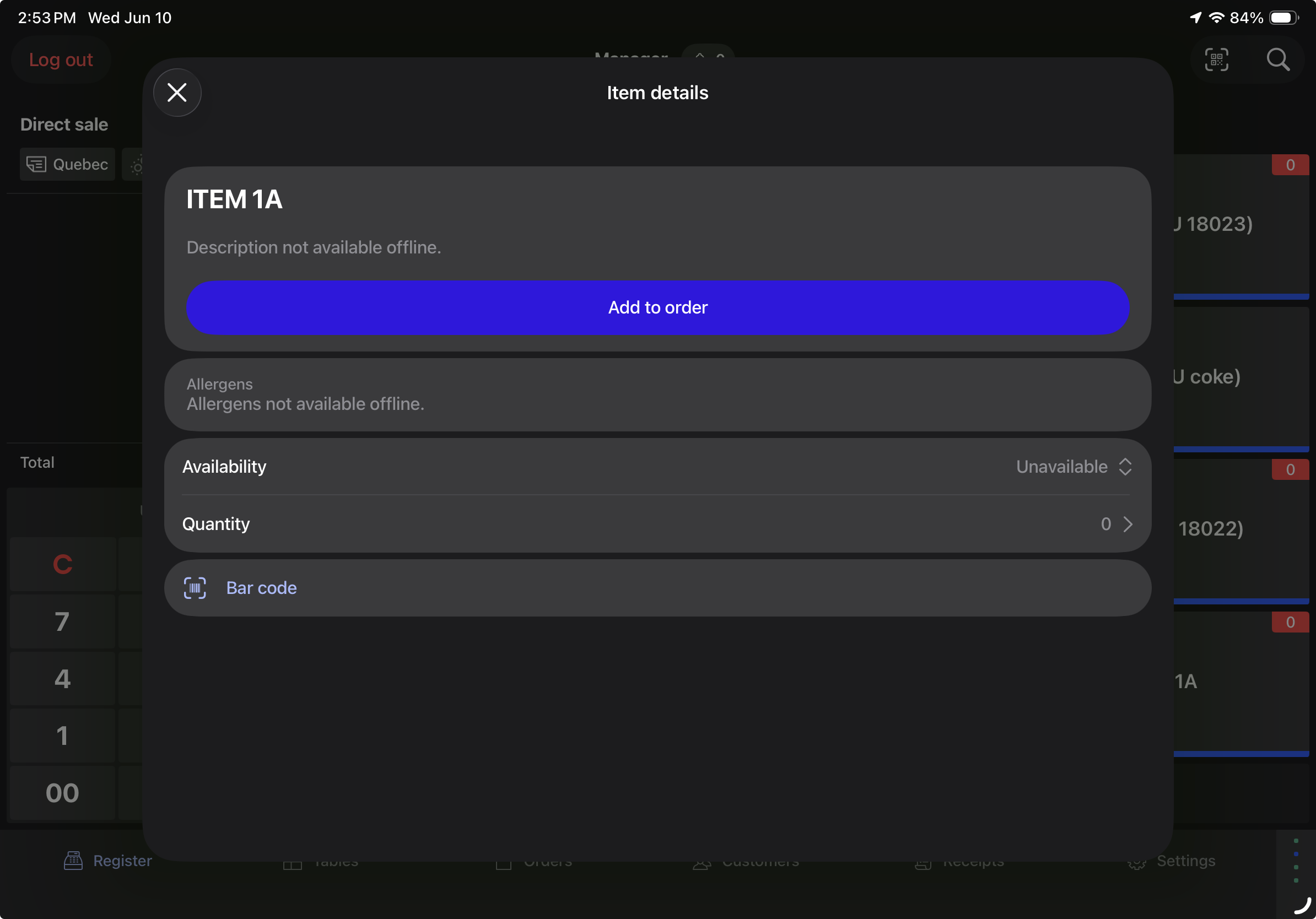
Task: Tap keypad number 1
Action: coord(62,736)
